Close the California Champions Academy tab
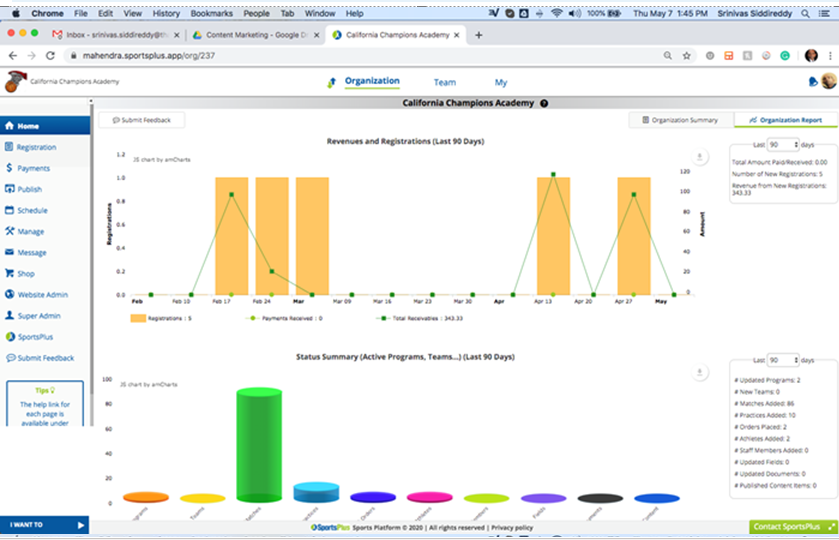 click(x=456, y=35)
